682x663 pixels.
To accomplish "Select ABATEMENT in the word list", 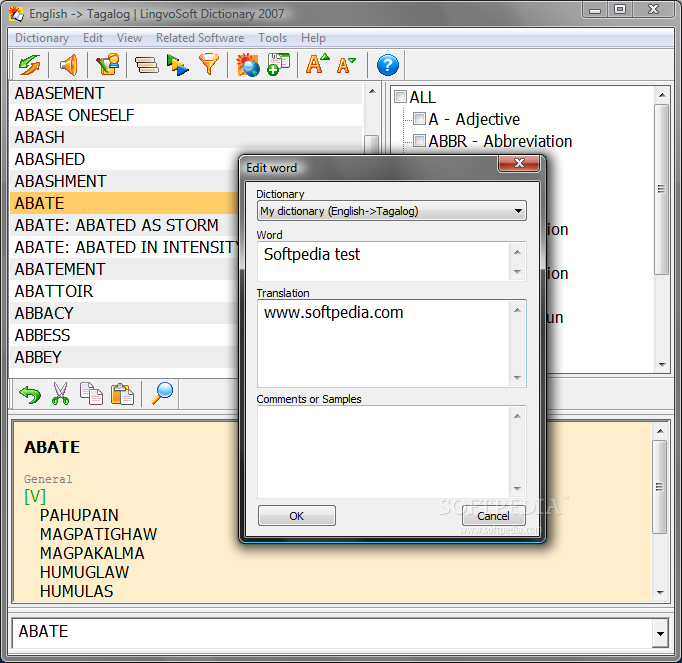I will (124, 269).
